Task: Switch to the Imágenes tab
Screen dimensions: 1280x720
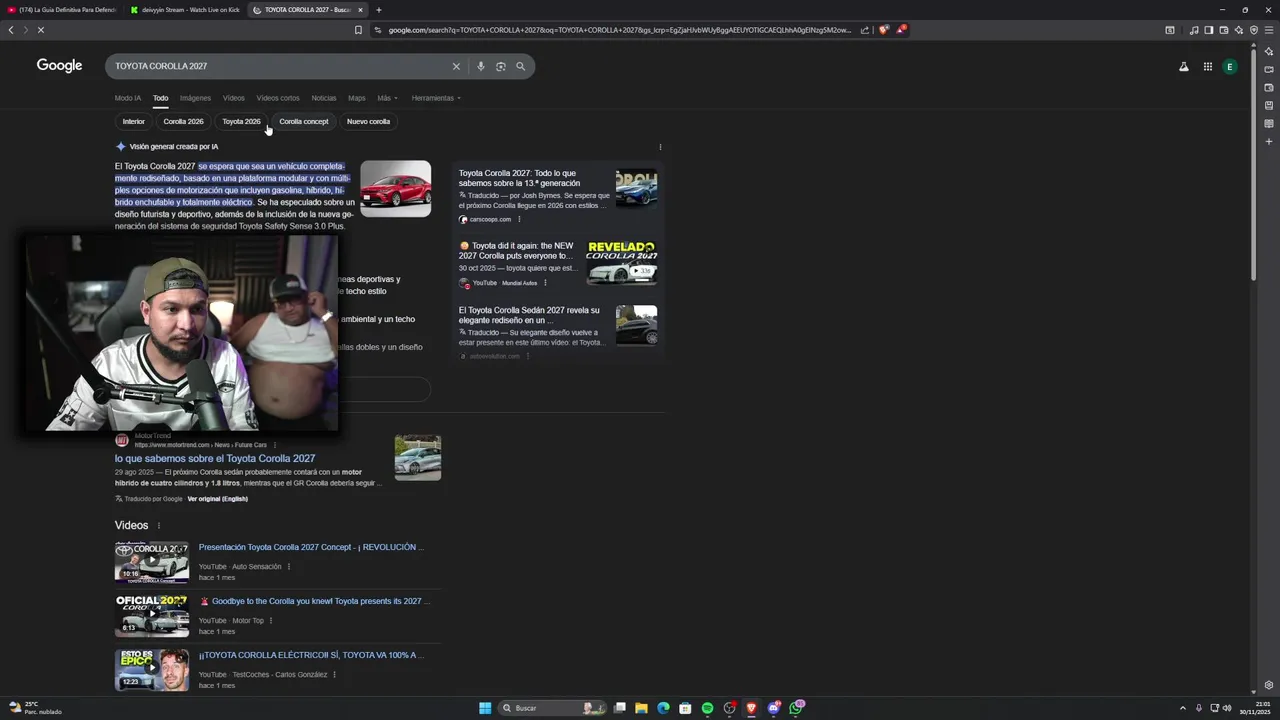Action: 195,98
